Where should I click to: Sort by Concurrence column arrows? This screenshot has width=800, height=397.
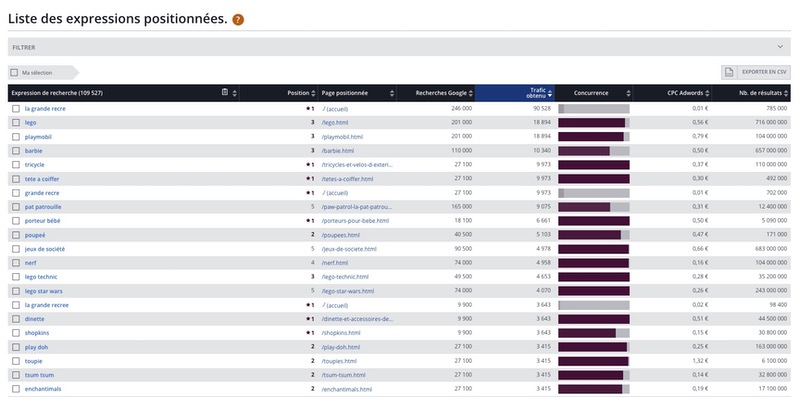[628, 93]
